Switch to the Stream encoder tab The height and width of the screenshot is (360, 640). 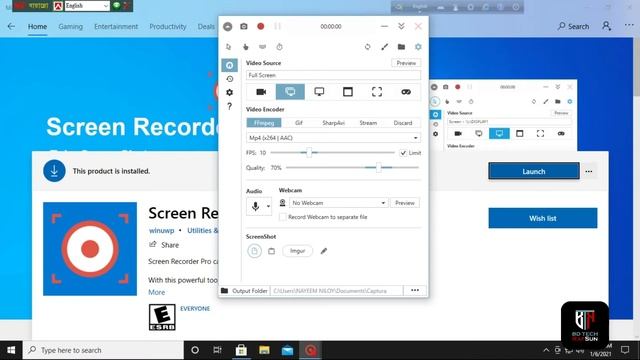pyautogui.click(x=368, y=123)
